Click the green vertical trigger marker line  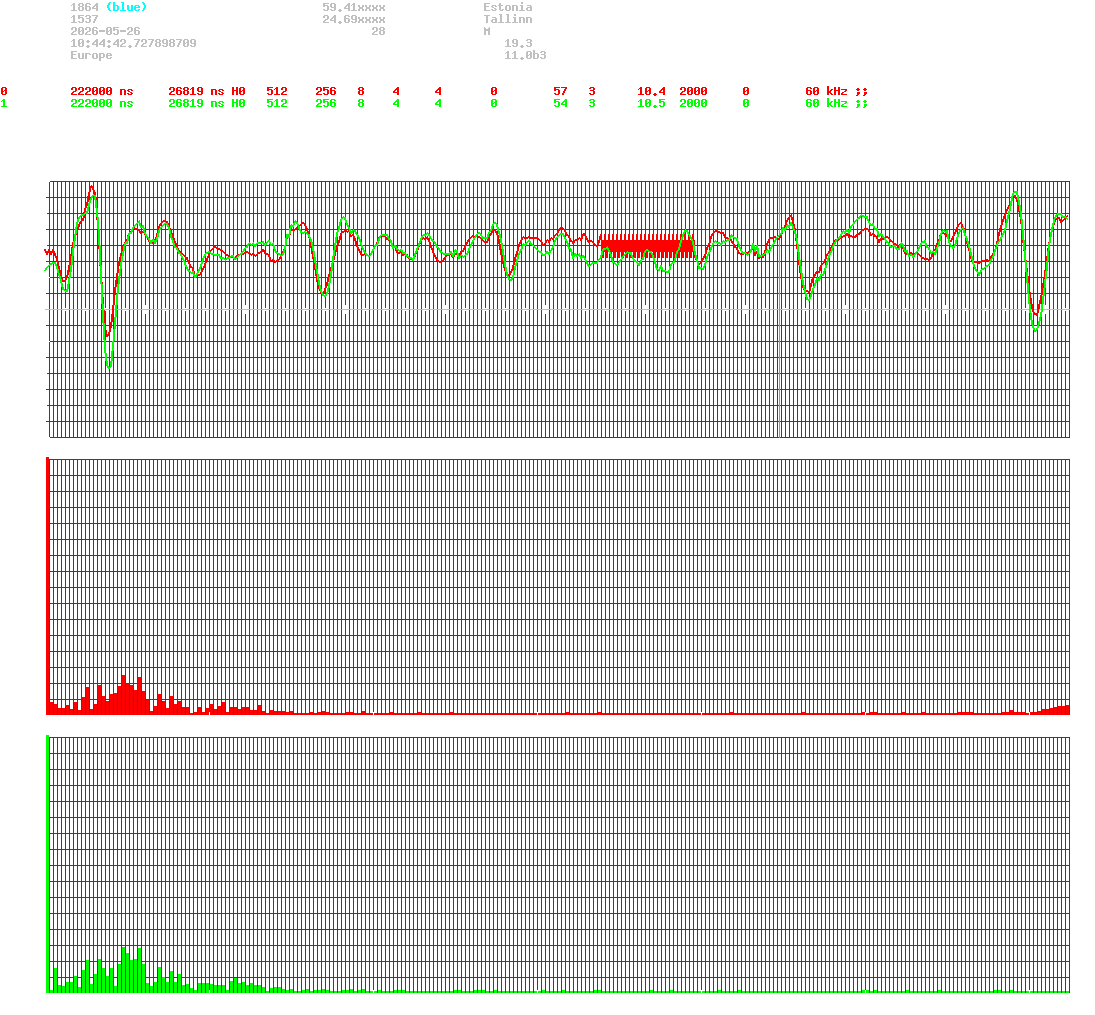(x=779, y=309)
